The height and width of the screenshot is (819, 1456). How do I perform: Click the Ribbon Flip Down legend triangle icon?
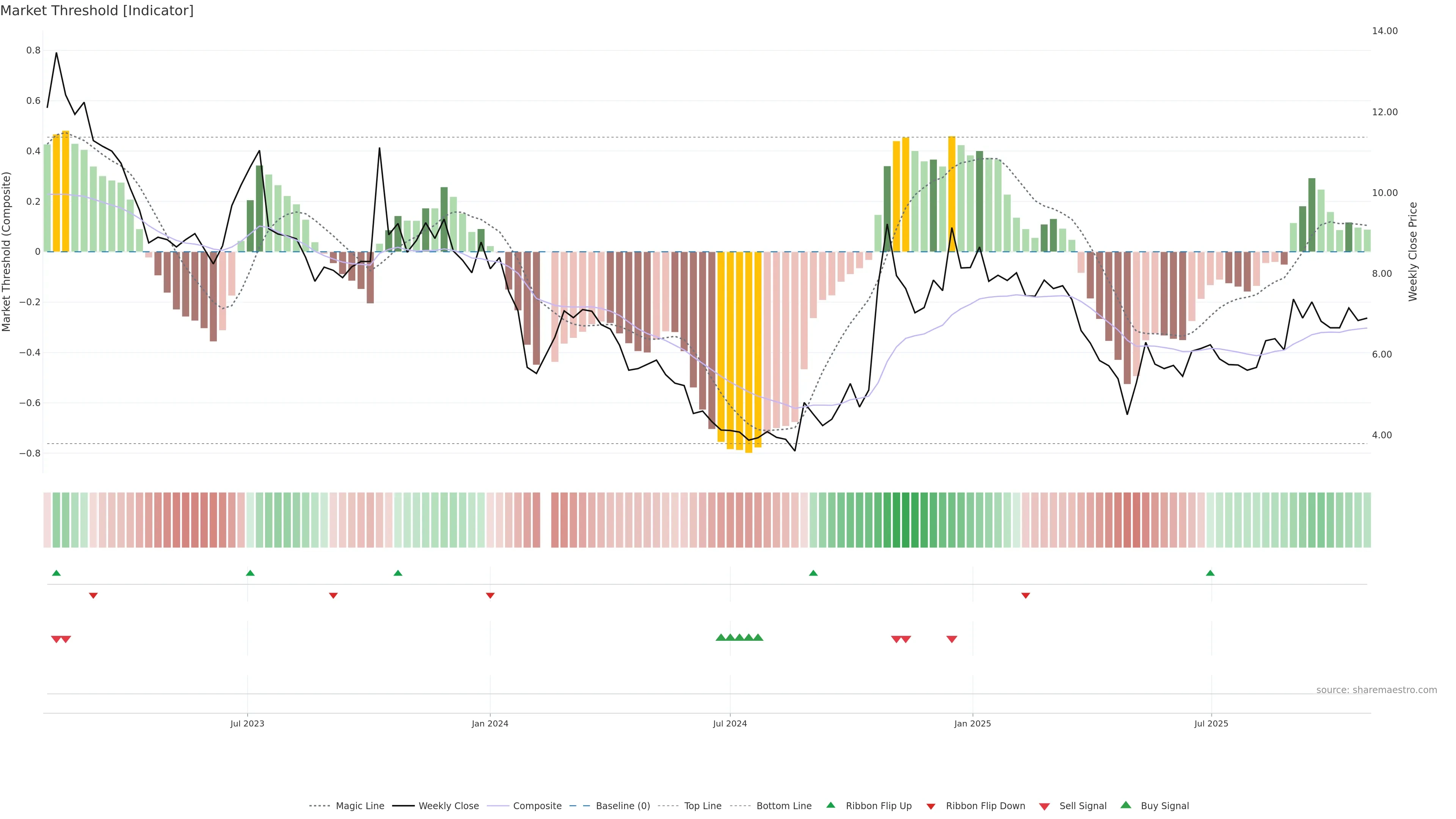(x=931, y=806)
